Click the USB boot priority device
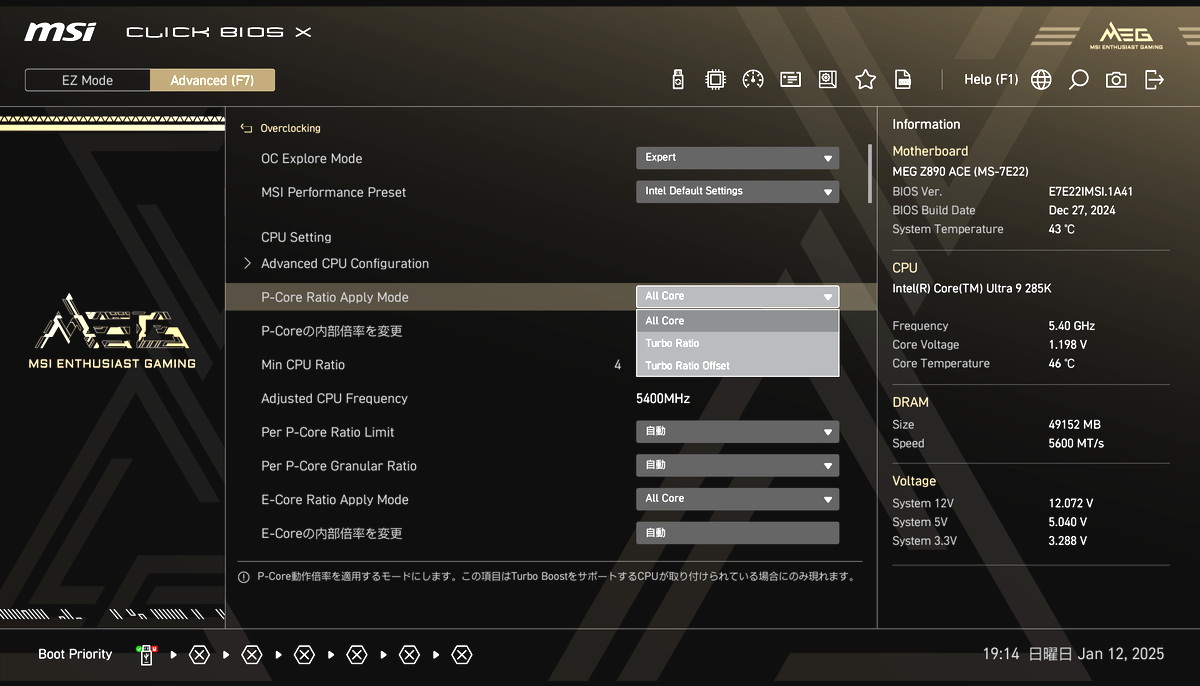Image resolution: width=1200 pixels, height=686 pixels. [x=146, y=655]
